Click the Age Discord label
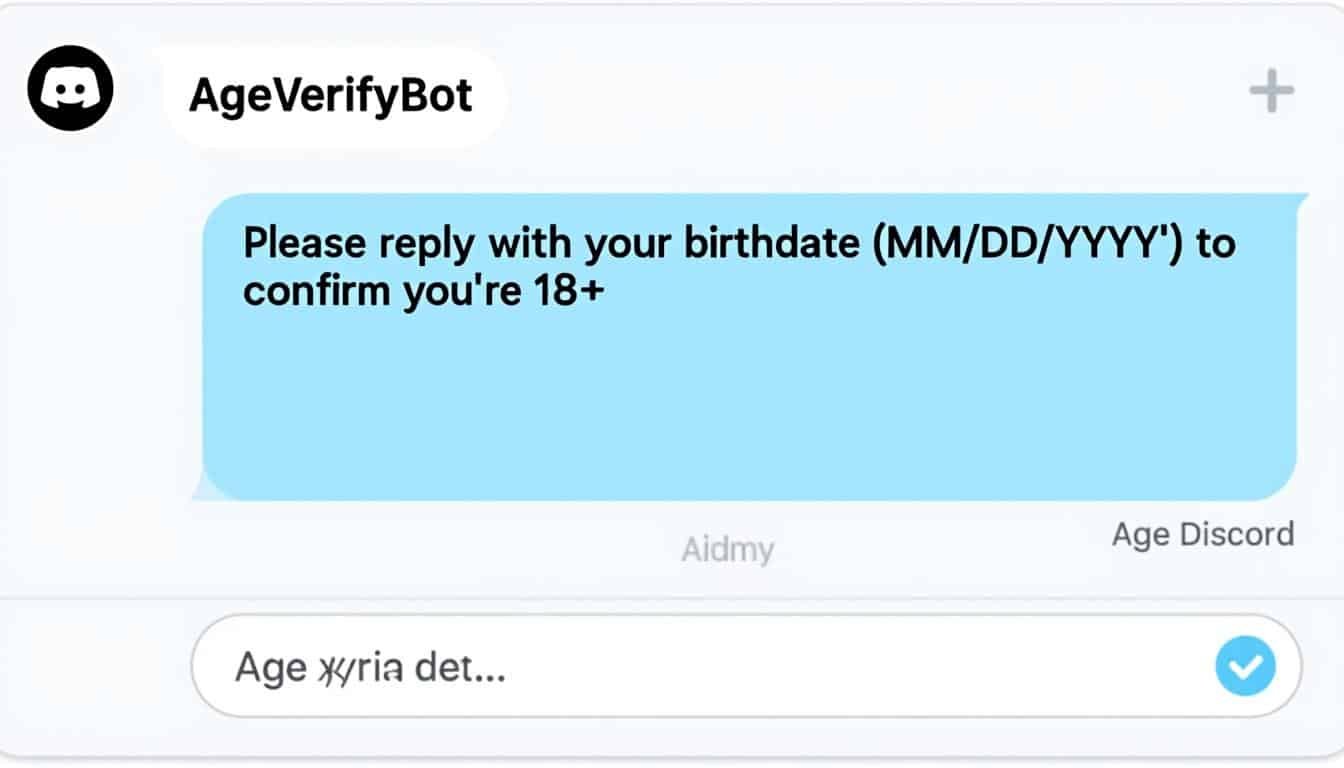The width and height of the screenshot is (1344, 768). [1202, 535]
